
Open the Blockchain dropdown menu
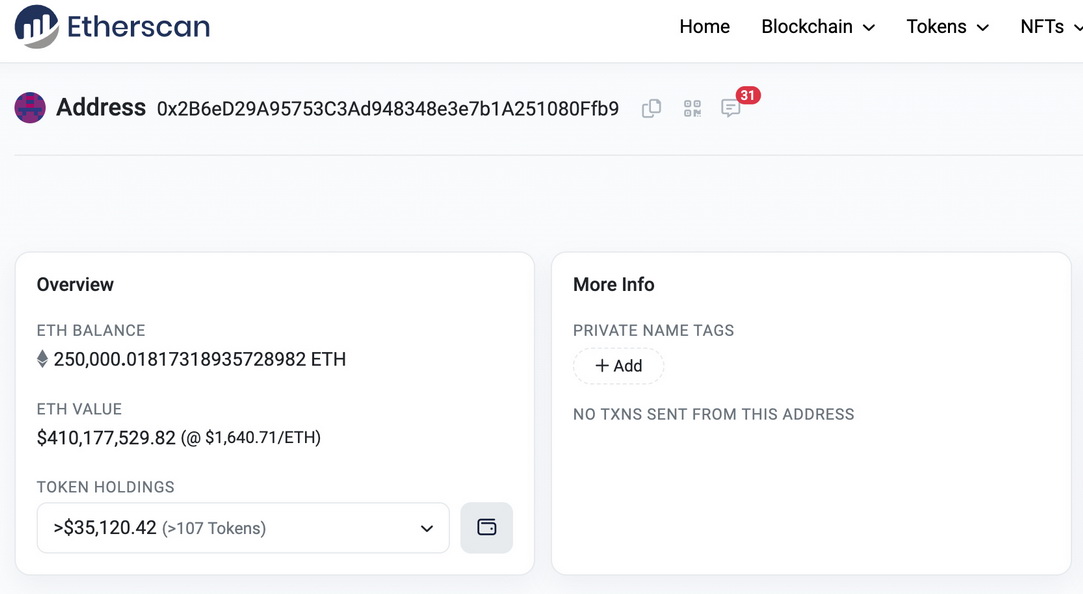[817, 27]
